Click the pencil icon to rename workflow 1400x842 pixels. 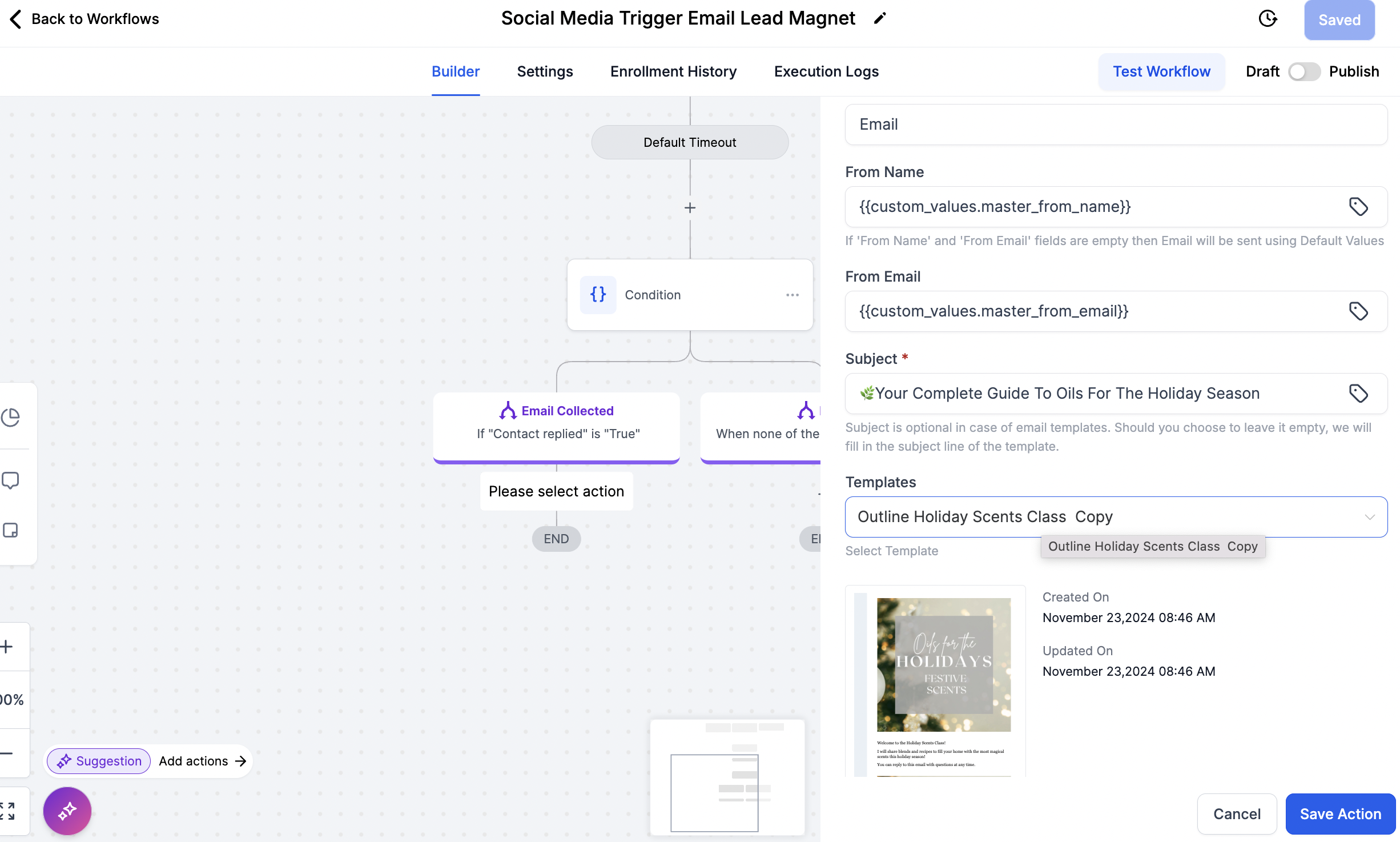coord(880,19)
